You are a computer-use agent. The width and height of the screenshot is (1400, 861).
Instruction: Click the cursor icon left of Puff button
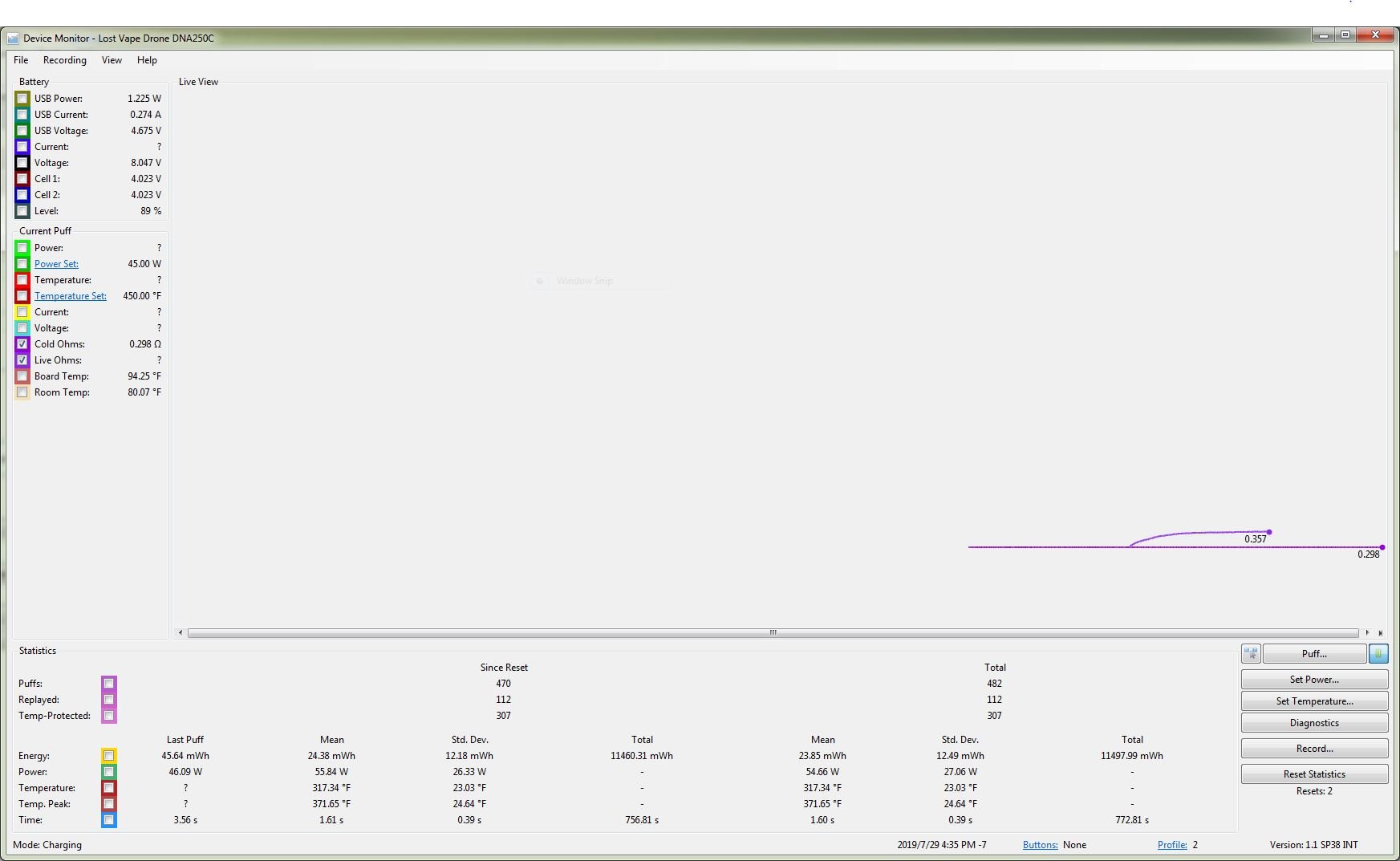(1251, 654)
